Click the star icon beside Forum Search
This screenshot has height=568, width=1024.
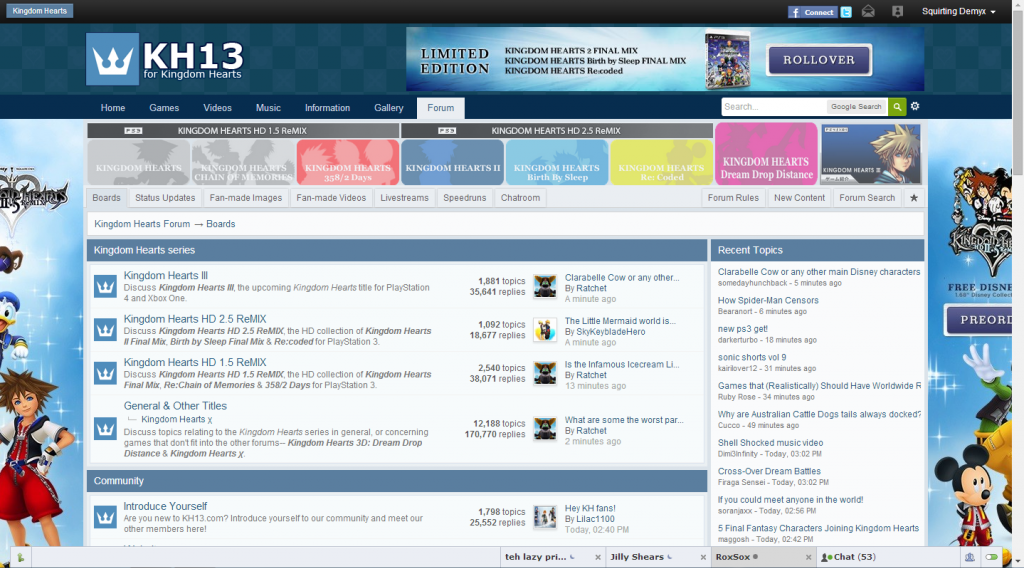click(x=913, y=198)
